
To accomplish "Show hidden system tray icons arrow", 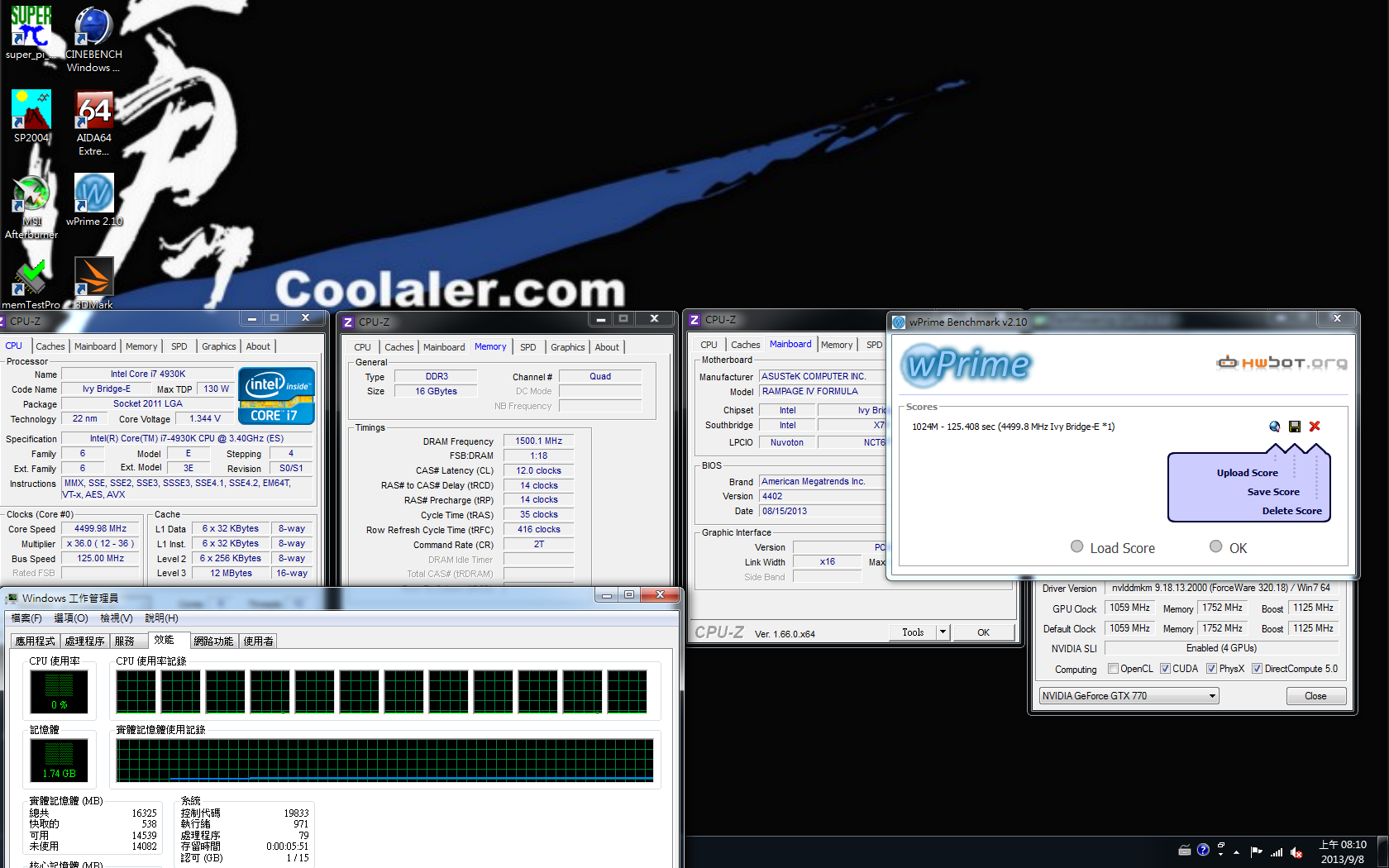I will 1236,851.
